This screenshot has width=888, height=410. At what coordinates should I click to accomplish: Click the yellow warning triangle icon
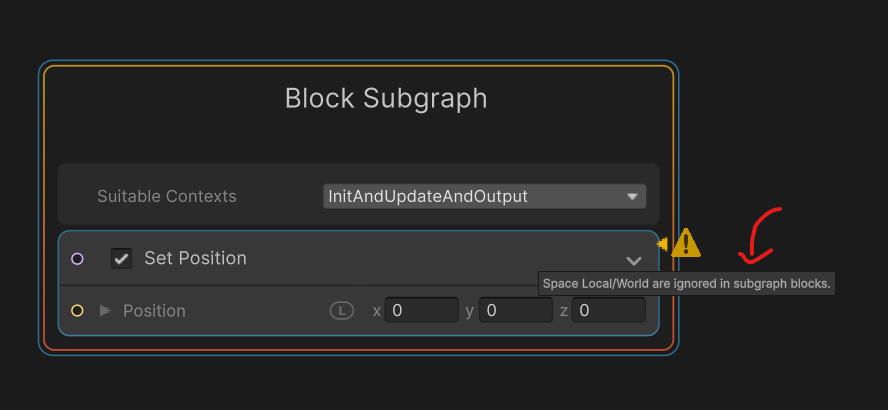click(686, 244)
